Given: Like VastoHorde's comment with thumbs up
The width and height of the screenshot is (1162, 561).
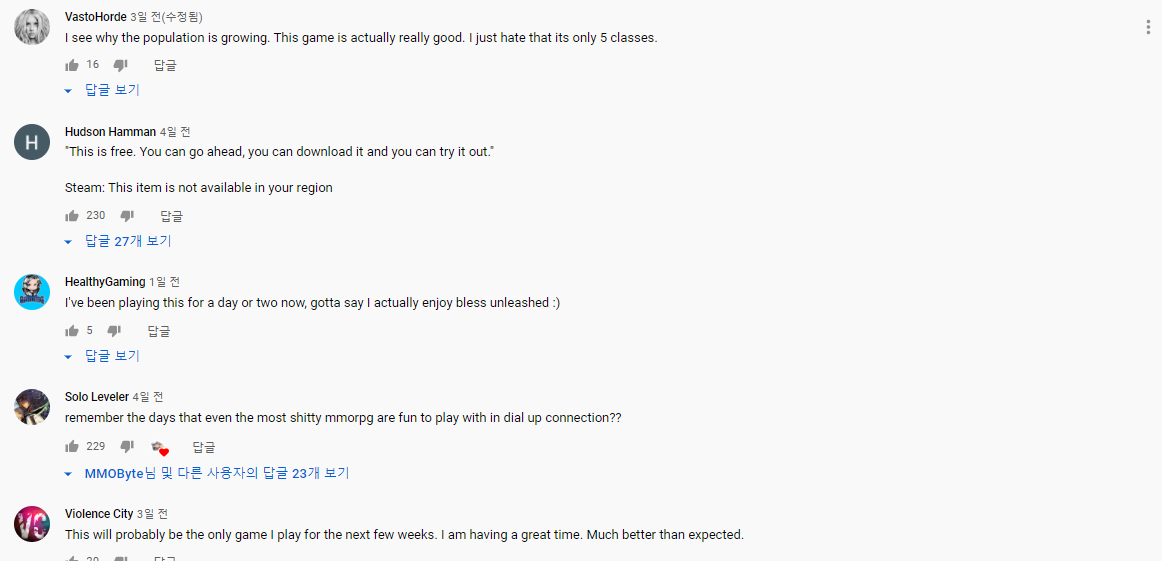Looking at the screenshot, I should [x=72, y=65].
